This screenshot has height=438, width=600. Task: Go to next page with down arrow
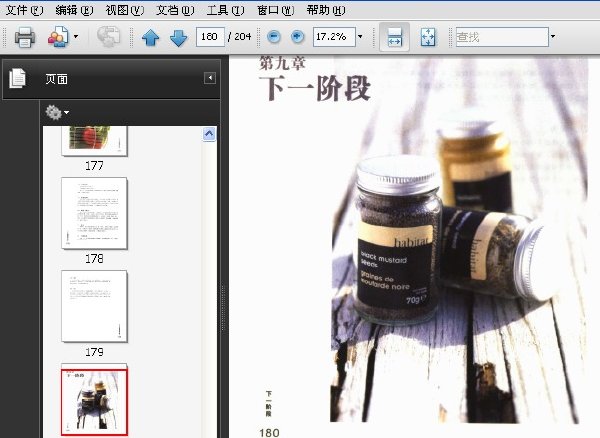[x=178, y=37]
